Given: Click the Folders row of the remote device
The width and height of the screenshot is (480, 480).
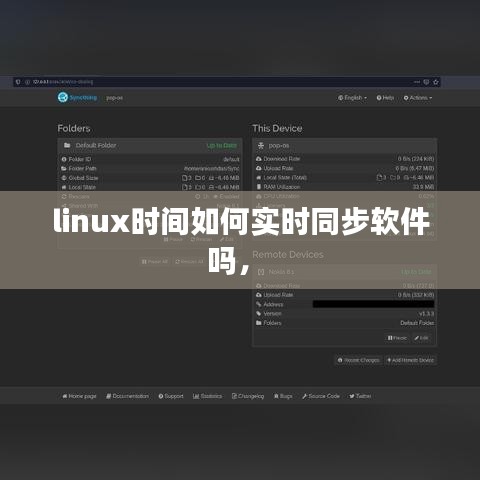Looking at the screenshot, I should tap(345, 323).
